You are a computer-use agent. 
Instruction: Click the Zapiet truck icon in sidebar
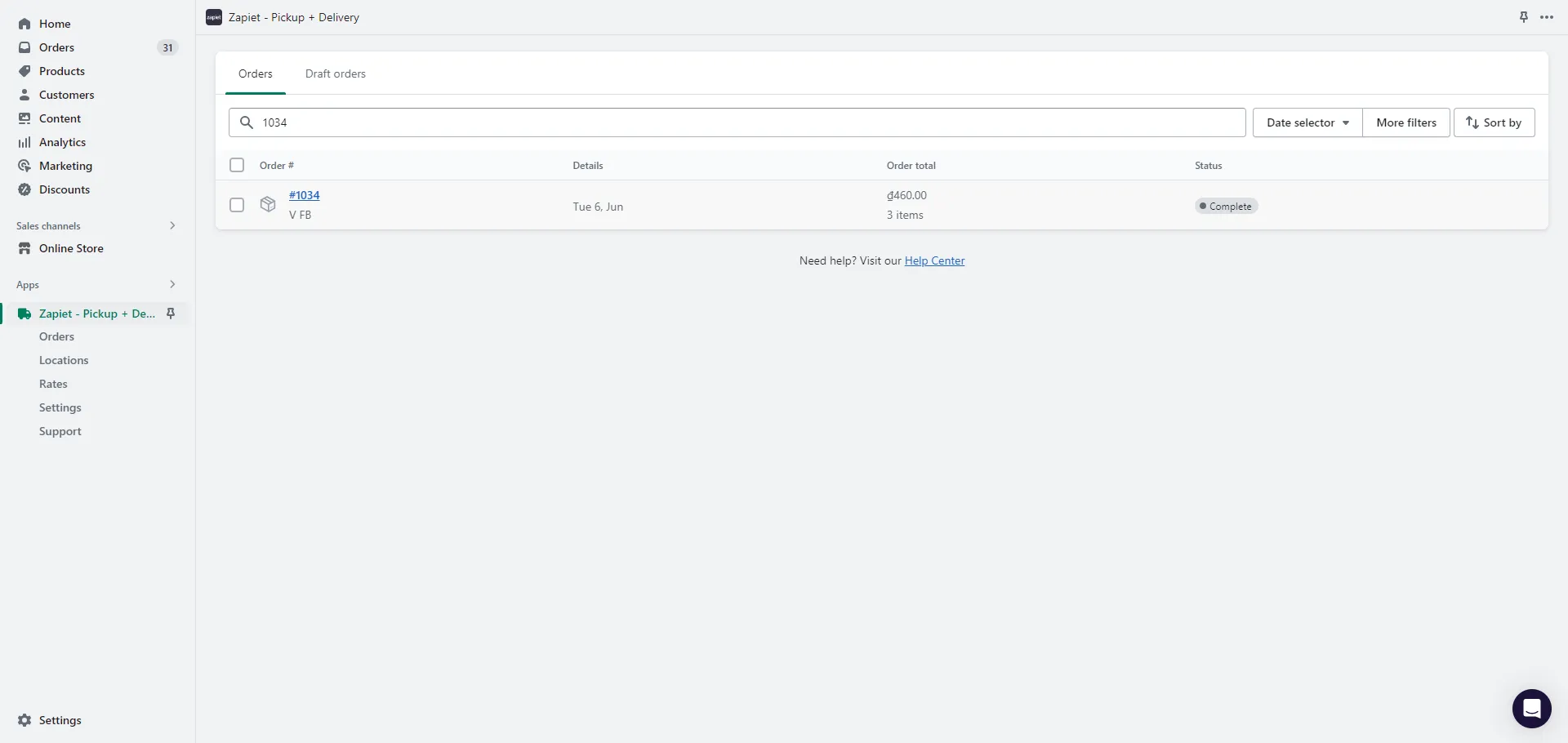pyautogui.click(x=24, y=314)
